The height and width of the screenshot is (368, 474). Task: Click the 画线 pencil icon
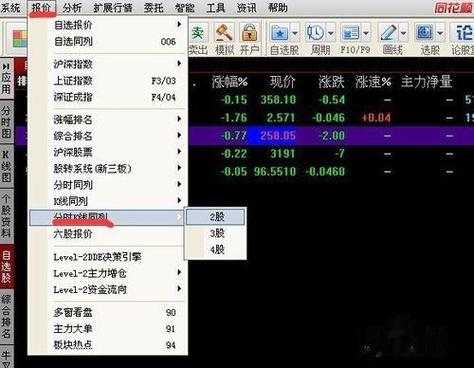[389, 33]
